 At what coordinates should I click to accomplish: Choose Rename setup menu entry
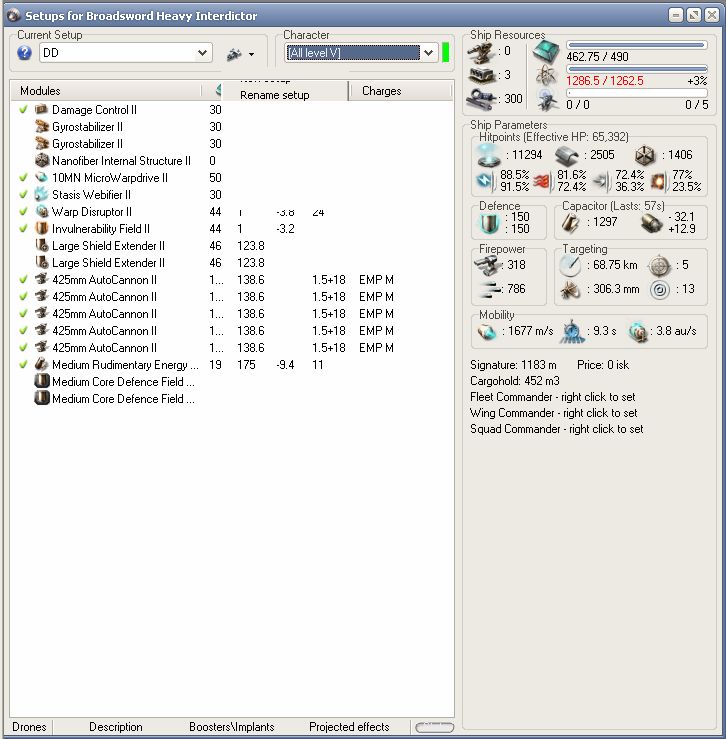pyautogui.click(x=275, y=95)
